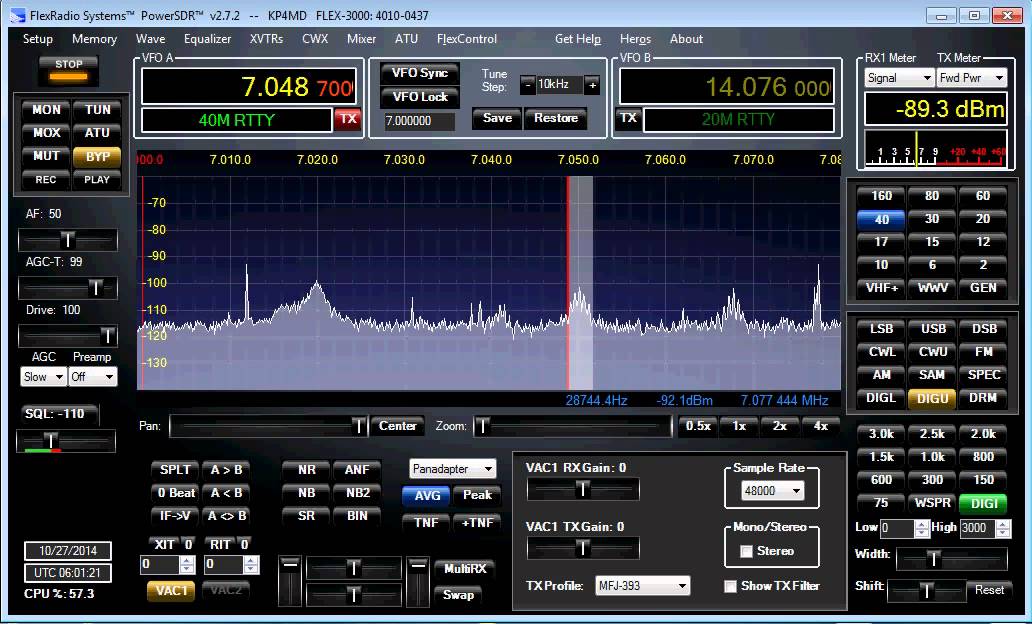
Task: Click the filter Reset button
Action: point(989,590)
